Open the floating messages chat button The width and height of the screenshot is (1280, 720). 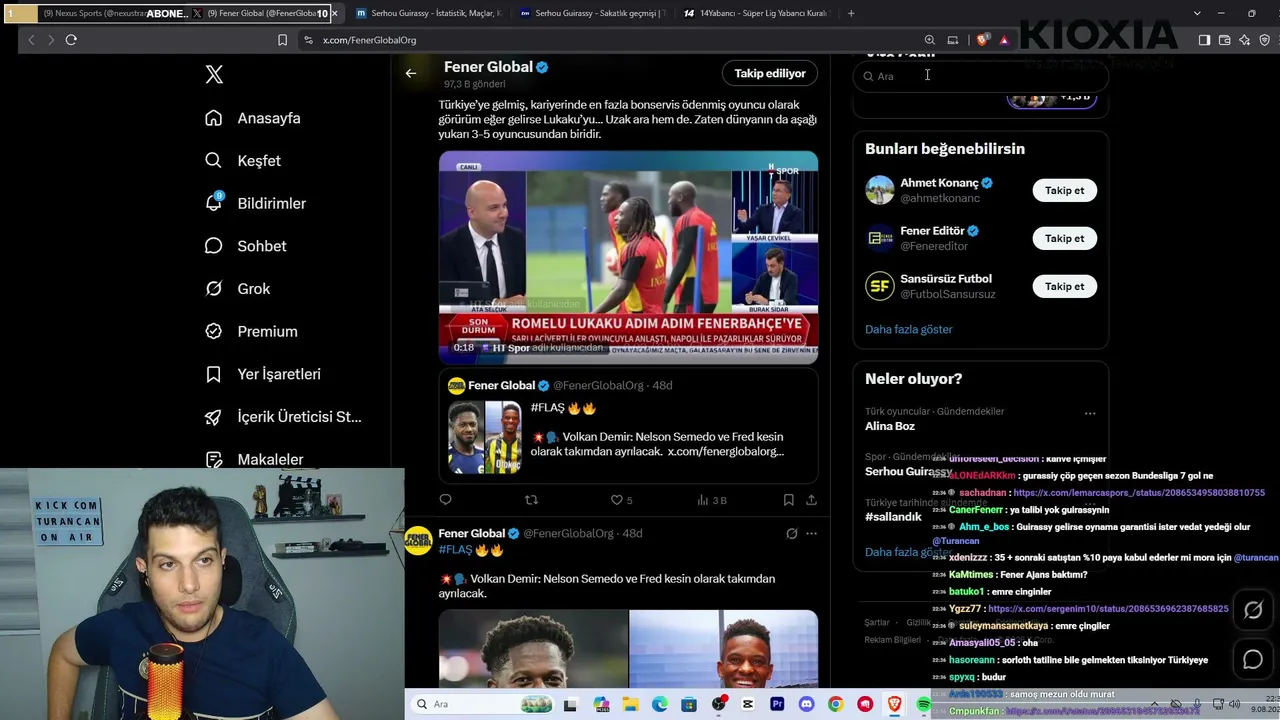click(x=1253, y=659)
